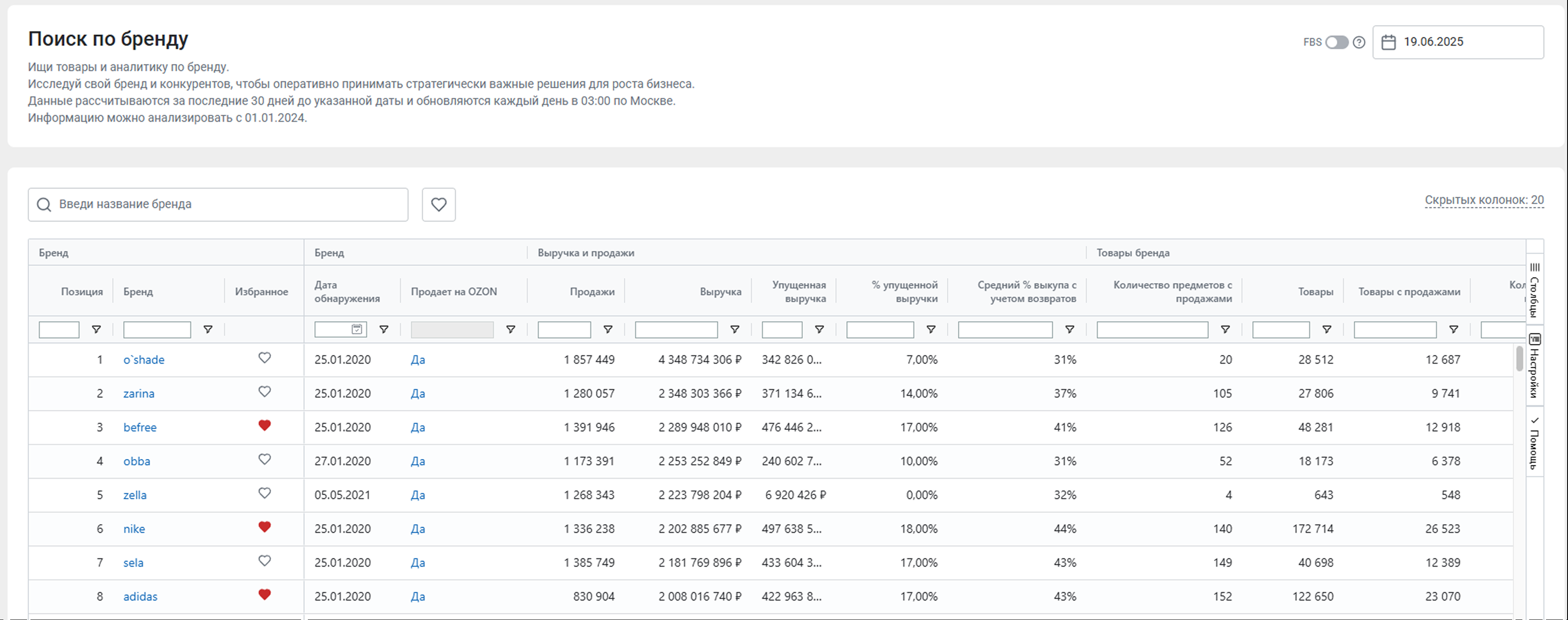The image size is (1568, 620).
Task: Open the filter icon for Количество предметов с продажами
Action: click(1225, 329)
